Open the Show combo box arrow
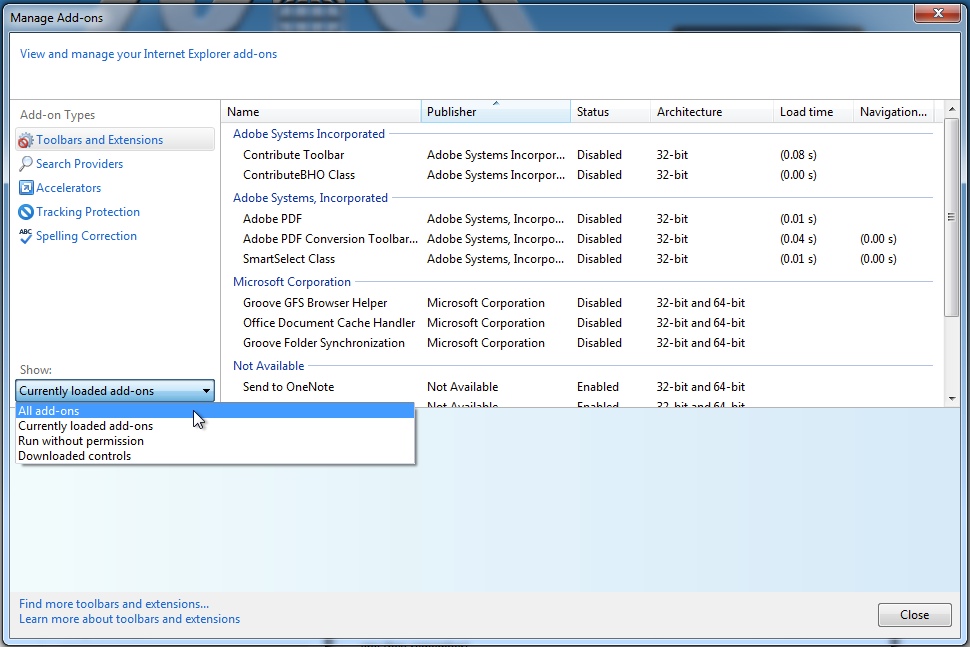The width and height of the screenshot is (970, 647). click(206, 391)
